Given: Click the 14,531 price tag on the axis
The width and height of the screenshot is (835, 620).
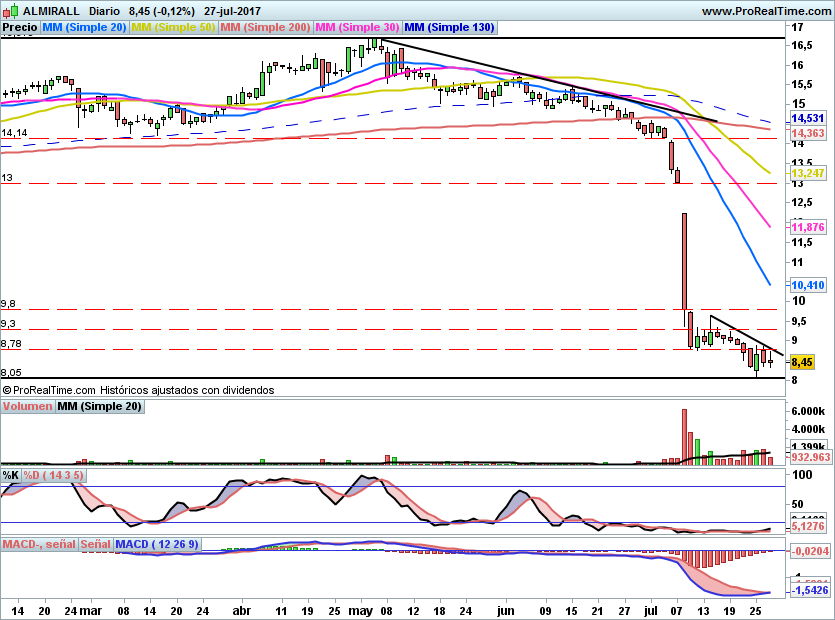Looking at the screenshot, I should [808, 118].
